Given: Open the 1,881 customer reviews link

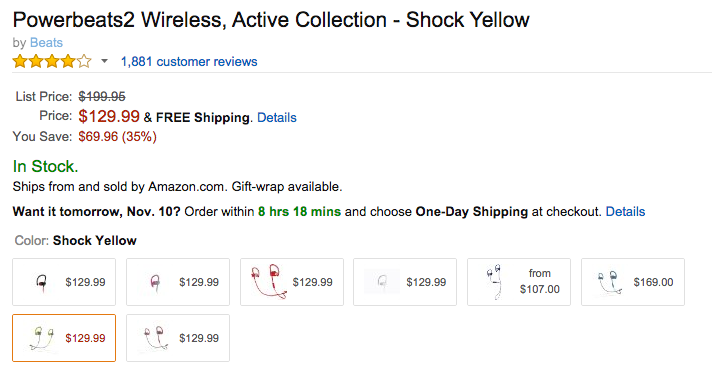Looking at the screenshot, I should click(189, 61).
